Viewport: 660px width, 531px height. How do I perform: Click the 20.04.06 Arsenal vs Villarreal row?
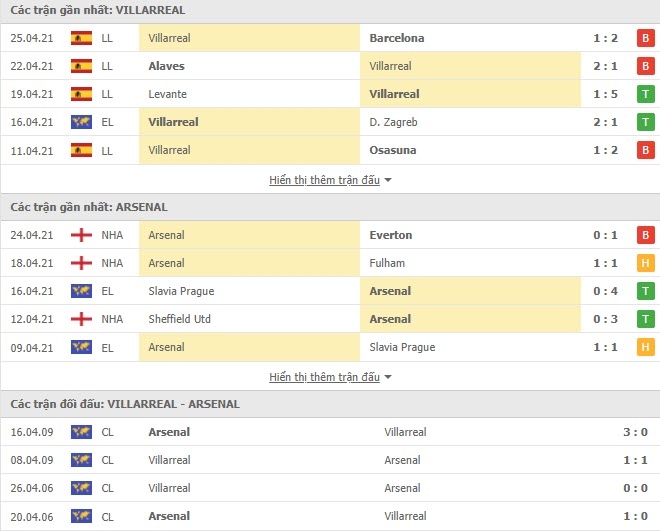click(330, 516)
